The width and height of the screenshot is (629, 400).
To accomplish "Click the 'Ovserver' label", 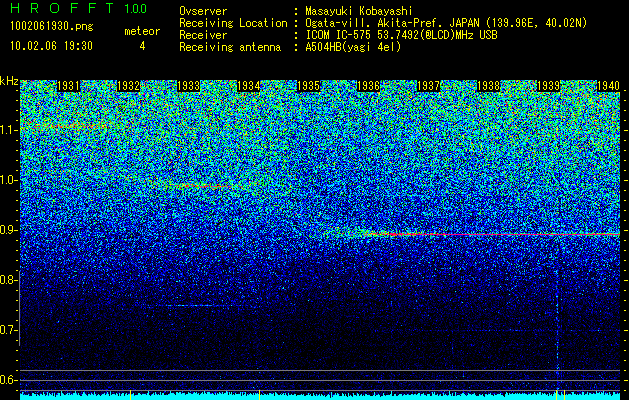I will click(x=203, y=11).
